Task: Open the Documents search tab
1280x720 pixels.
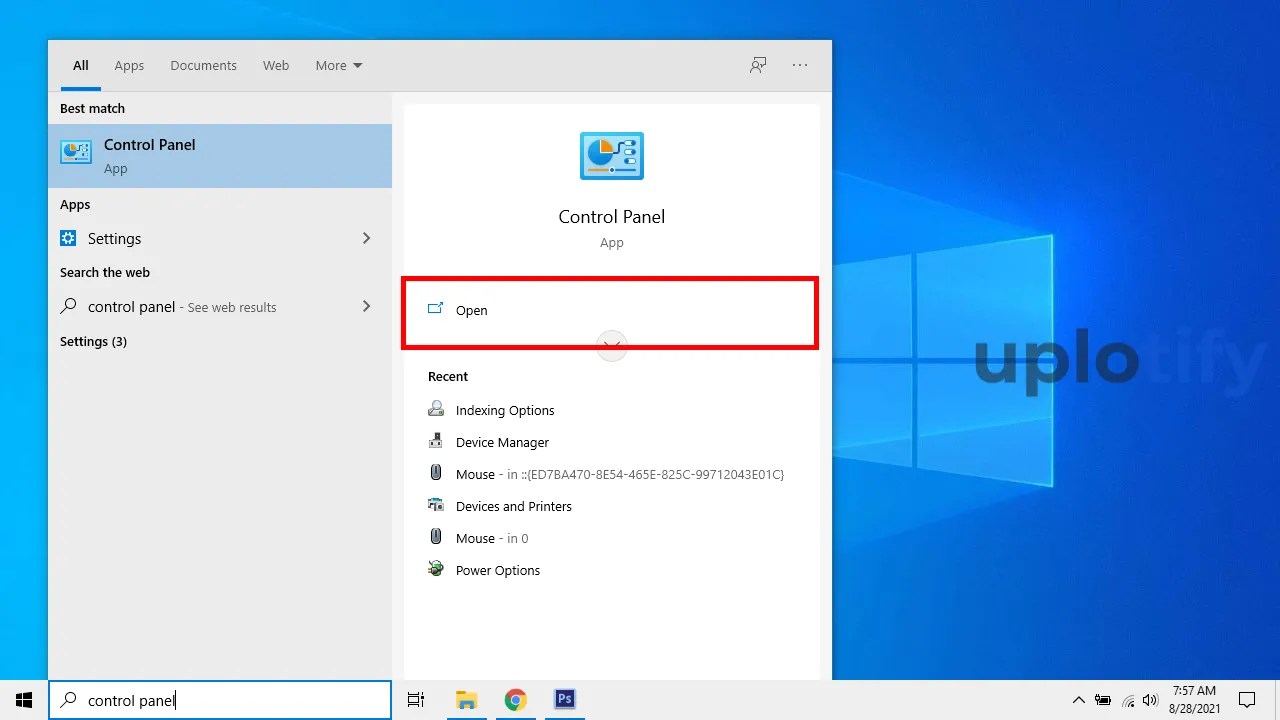Action: click(x=203, y=66)
